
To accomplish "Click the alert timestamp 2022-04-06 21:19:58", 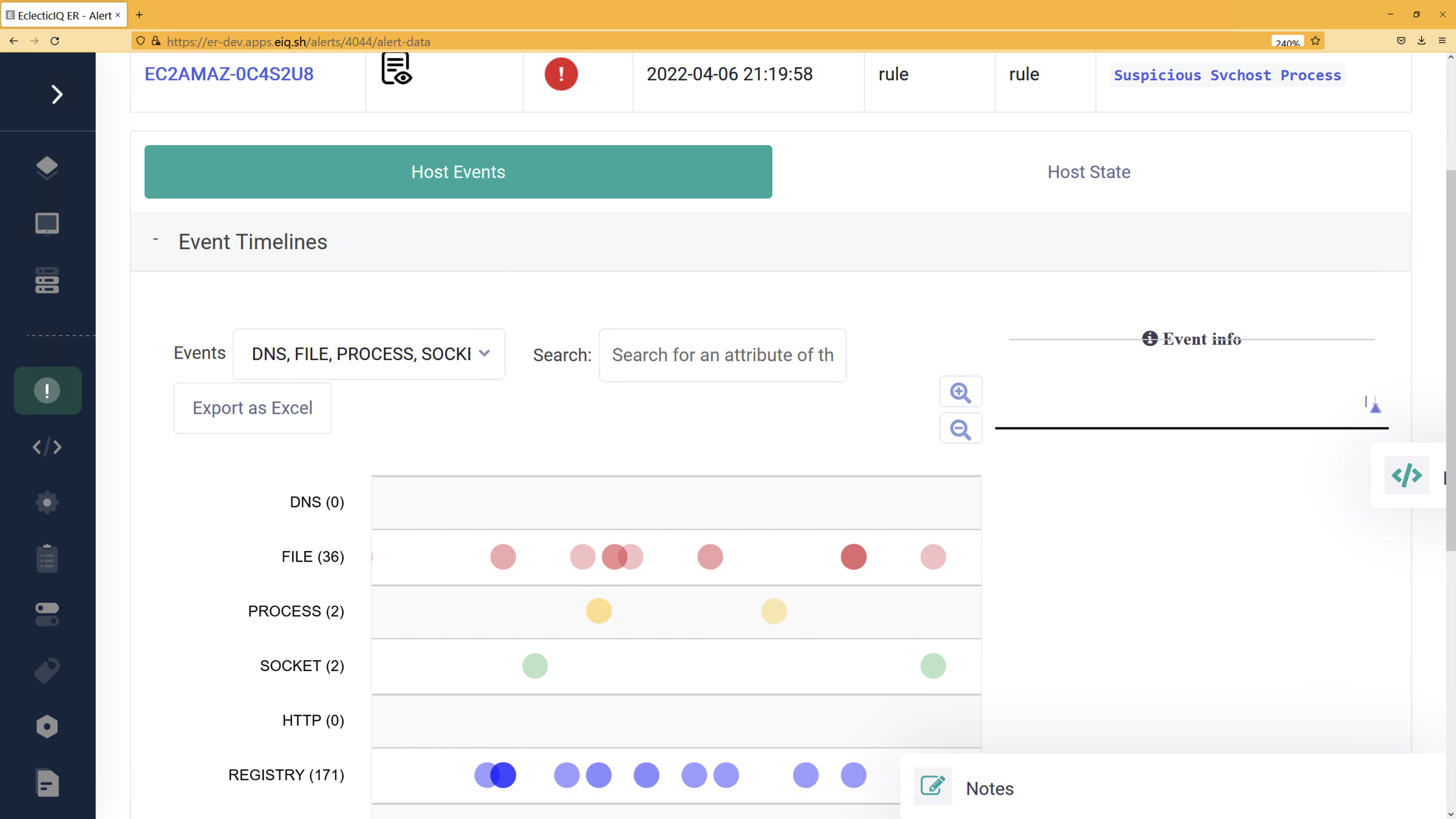I will pos(730,75).
